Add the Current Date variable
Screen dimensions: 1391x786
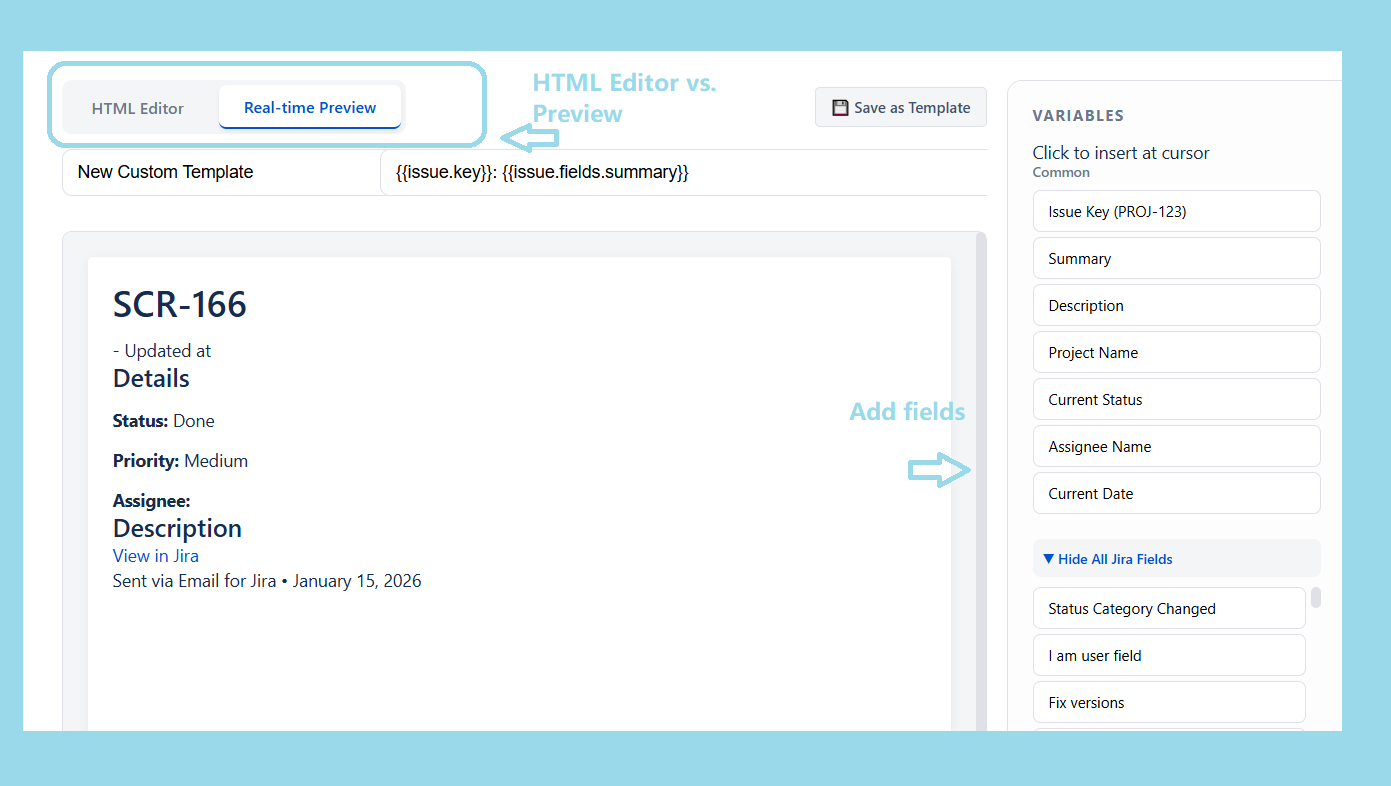pyautogui.click(x=1176, y=493)
